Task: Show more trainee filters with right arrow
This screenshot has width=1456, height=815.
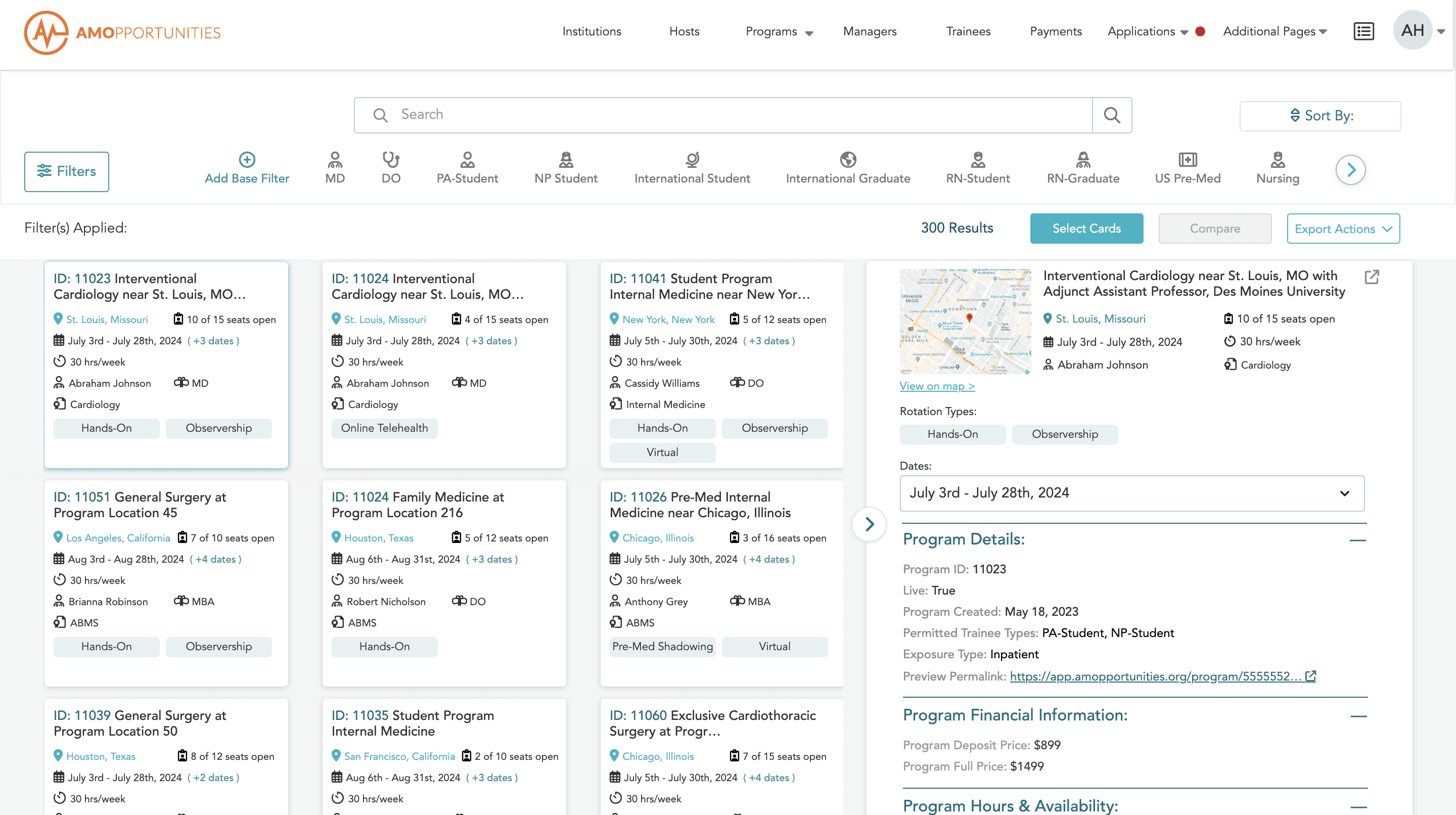Action: tap(1350, 169)
